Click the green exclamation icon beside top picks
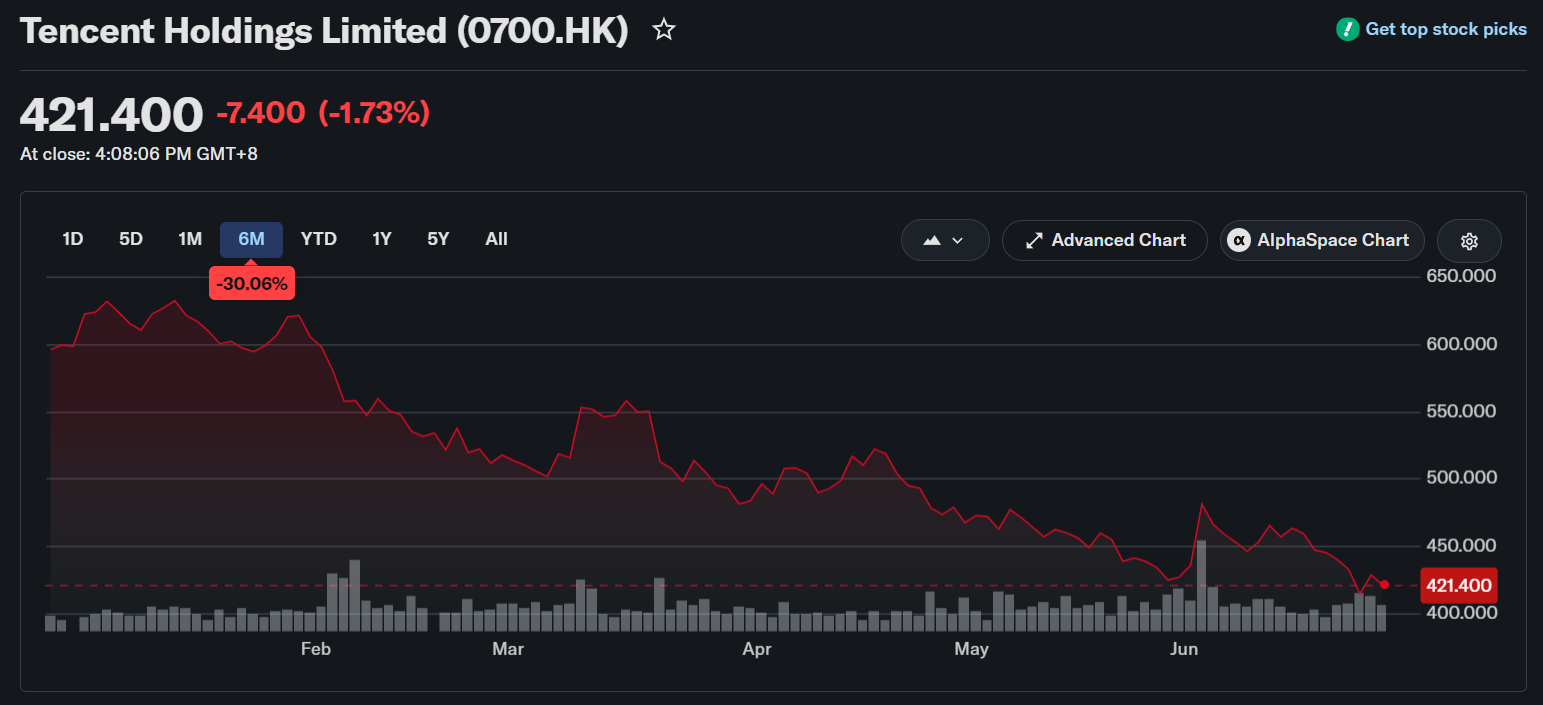1543x705 pixels. (1347, 29)
